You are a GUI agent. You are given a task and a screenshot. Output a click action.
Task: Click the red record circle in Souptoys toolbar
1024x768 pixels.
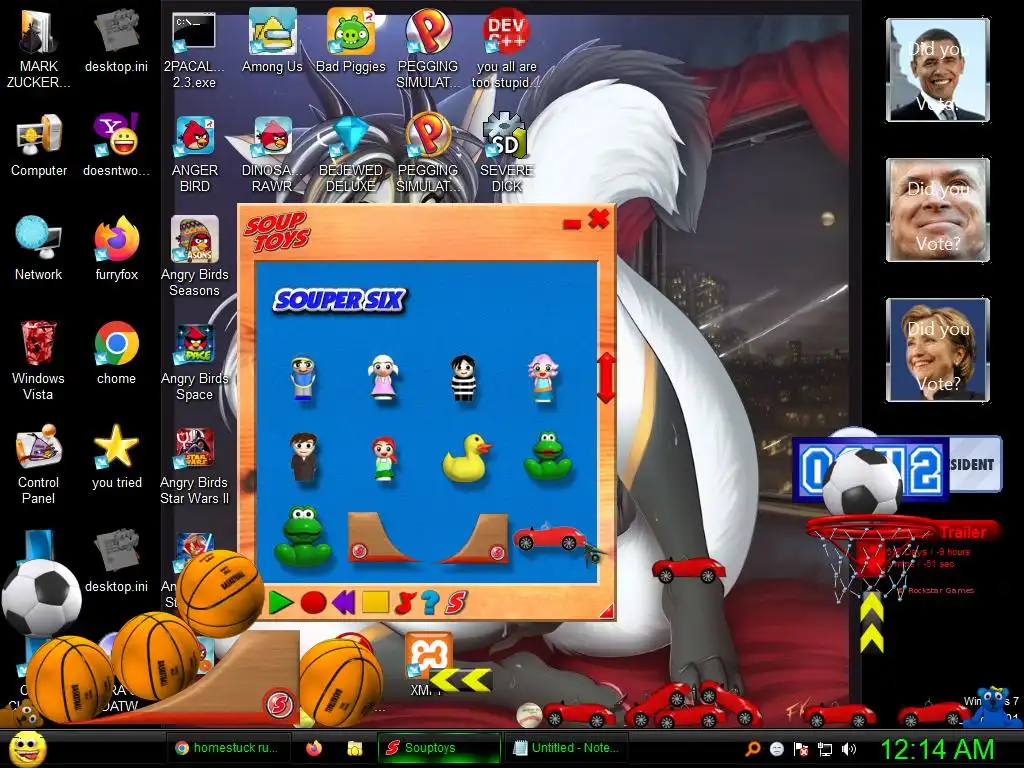[313, 602]
